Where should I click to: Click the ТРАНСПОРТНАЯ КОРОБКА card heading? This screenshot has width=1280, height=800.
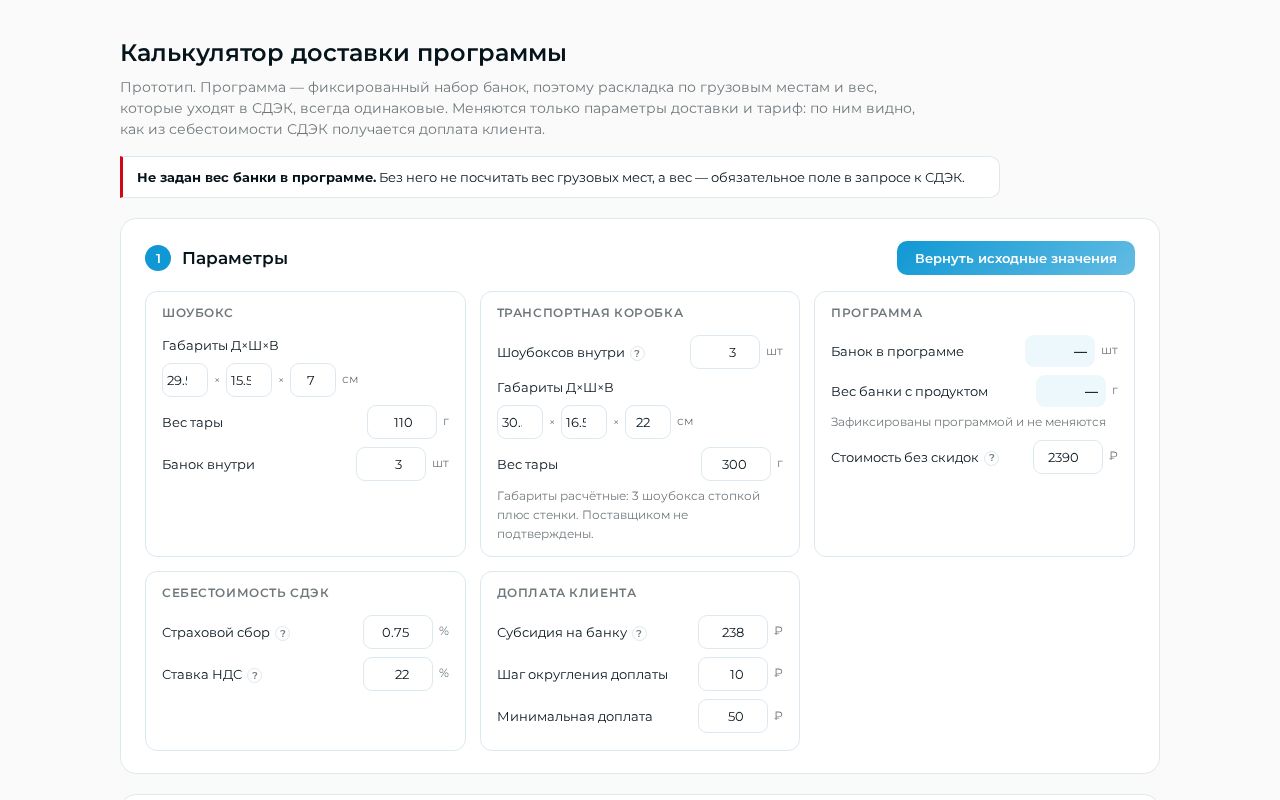click(590, 313)
